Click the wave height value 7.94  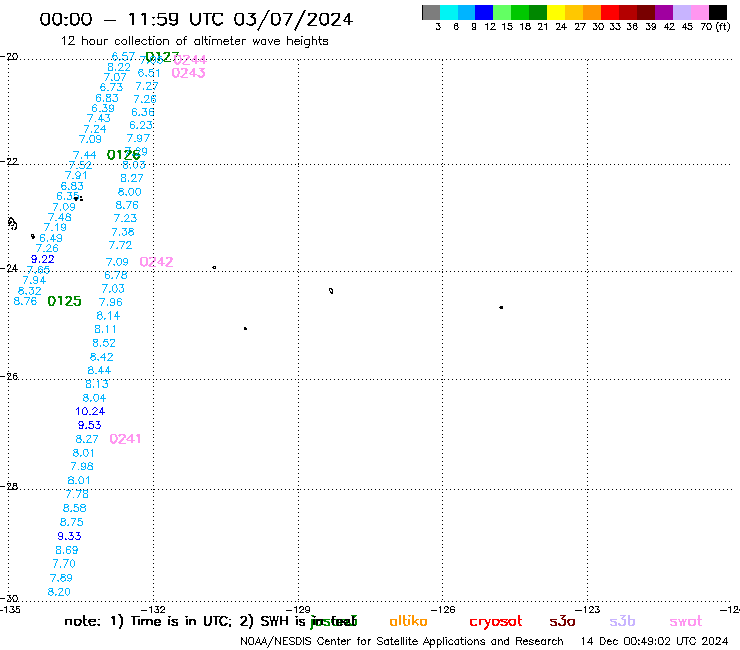tap(34, 280)
